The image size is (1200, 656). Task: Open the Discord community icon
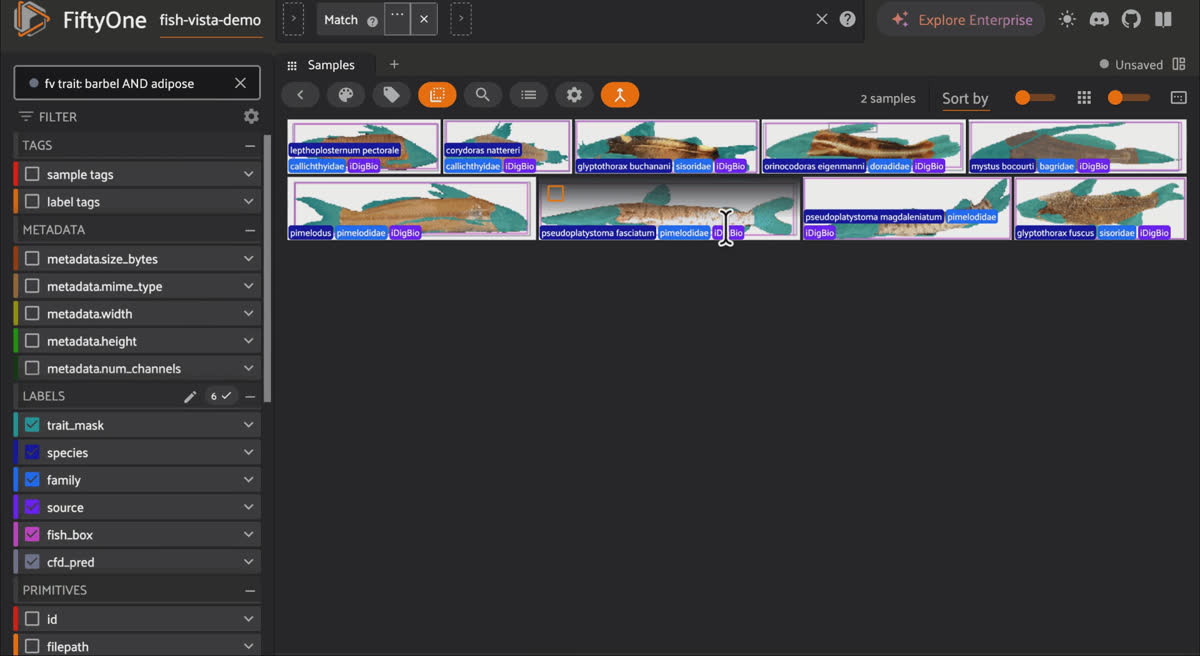click(x=1099, y=19)
